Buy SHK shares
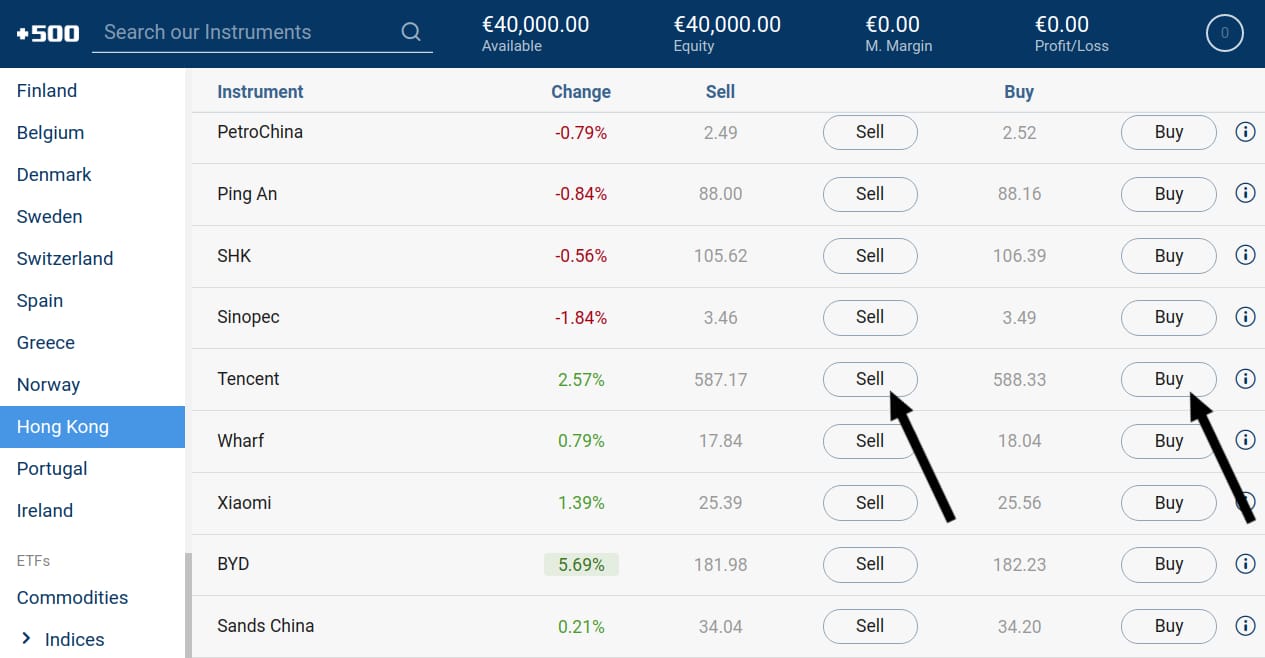The width and height of the screenshot is (1265, 658). (x=1169, y=256)
